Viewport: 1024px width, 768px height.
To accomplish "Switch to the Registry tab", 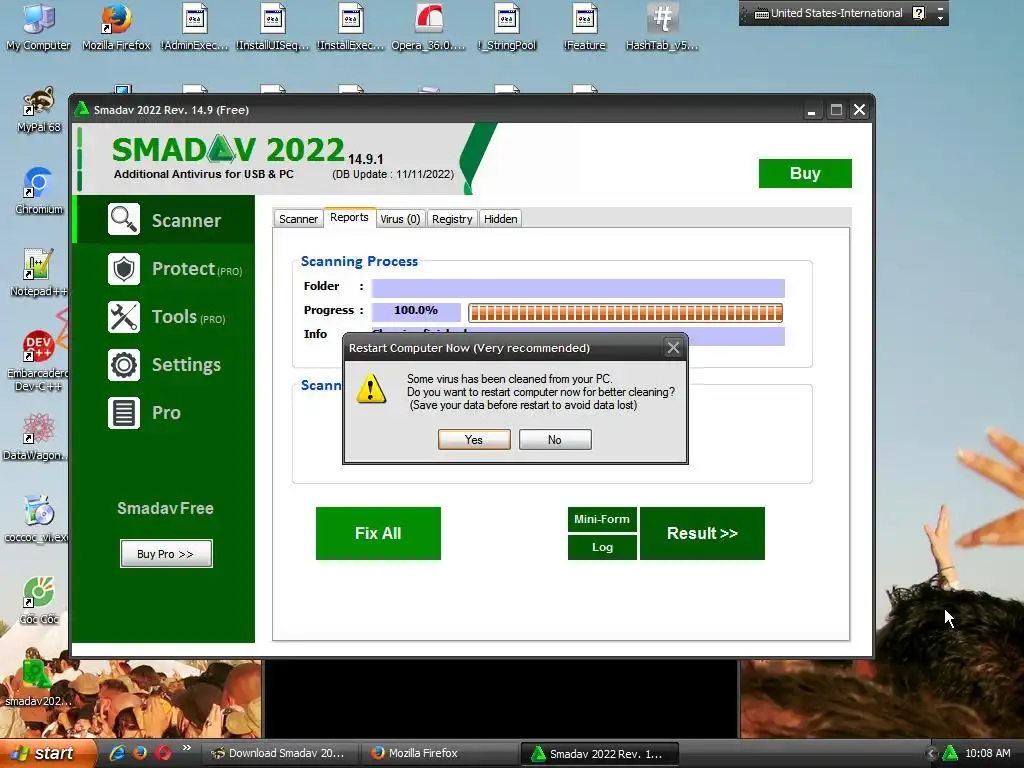I will [x=452, y=219].
